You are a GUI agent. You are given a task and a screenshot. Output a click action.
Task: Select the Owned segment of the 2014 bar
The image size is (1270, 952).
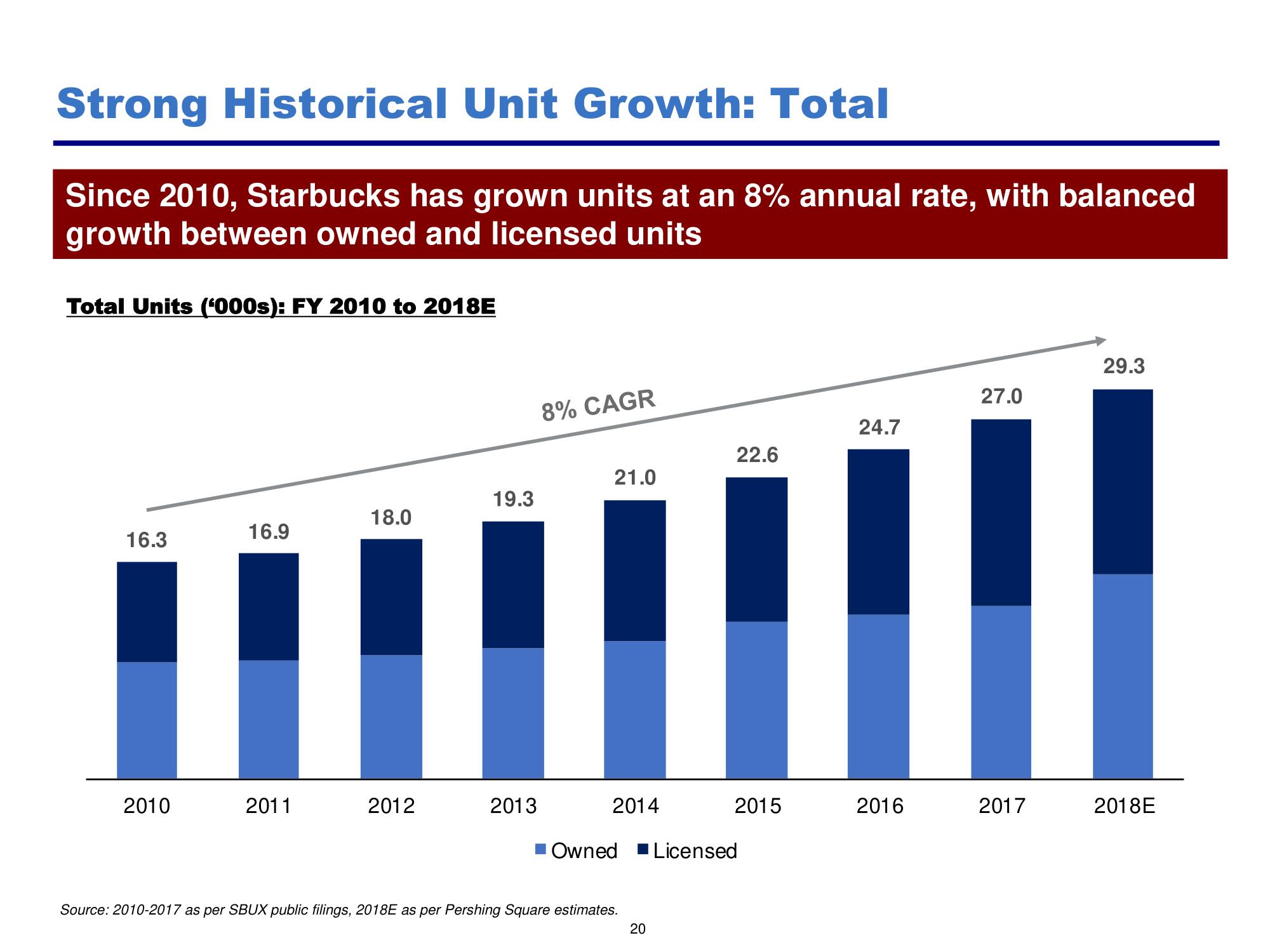pyautogui.click(x=635, y=710)
